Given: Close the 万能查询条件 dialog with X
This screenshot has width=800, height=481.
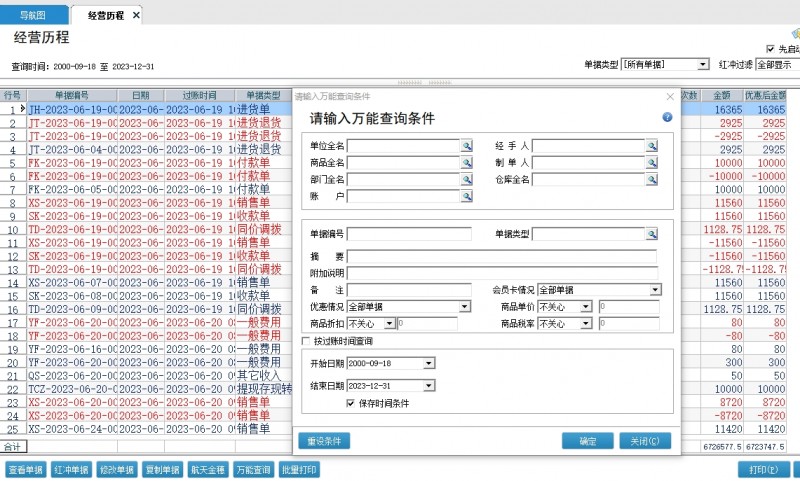Looking at the screenshot, I should pos(670,96).
